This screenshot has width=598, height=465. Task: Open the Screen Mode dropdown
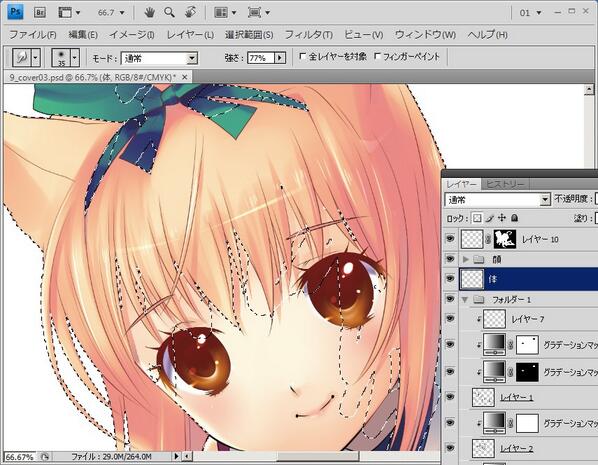(x=259, y=13)
